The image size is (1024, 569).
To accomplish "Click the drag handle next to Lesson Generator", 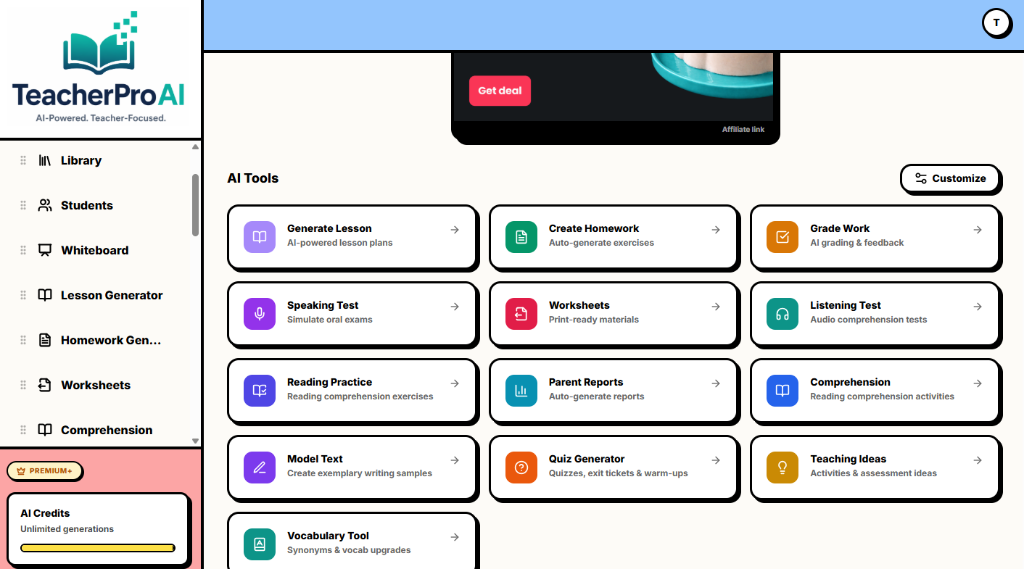I will [23, 295].
